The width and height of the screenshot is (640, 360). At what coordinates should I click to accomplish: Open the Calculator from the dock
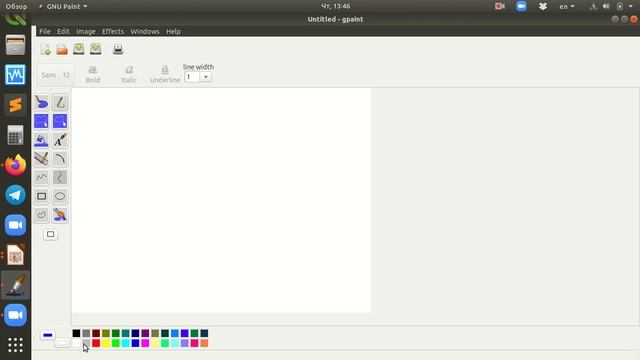pyautogui.click(x=16, y=135)
